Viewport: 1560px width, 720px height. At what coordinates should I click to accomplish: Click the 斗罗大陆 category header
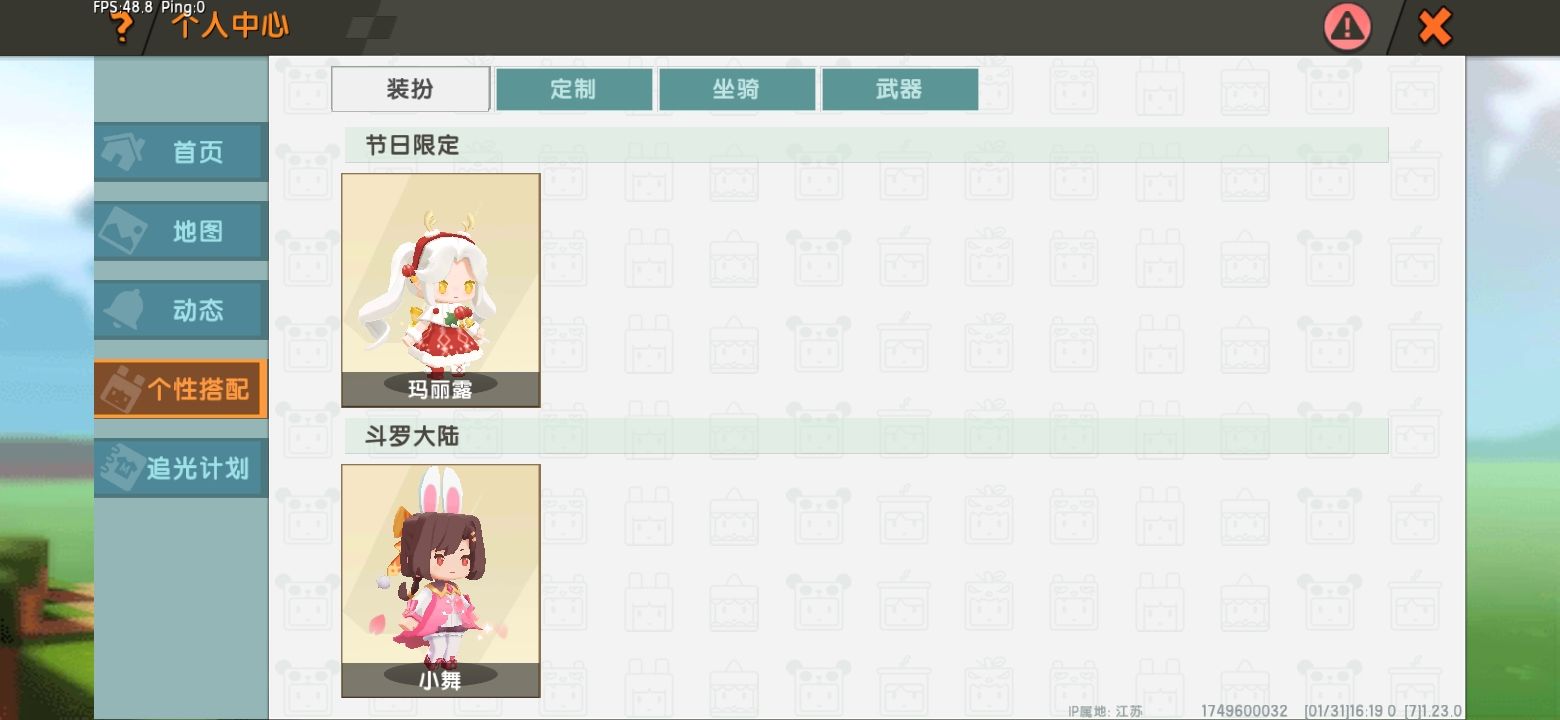point(866,436)
